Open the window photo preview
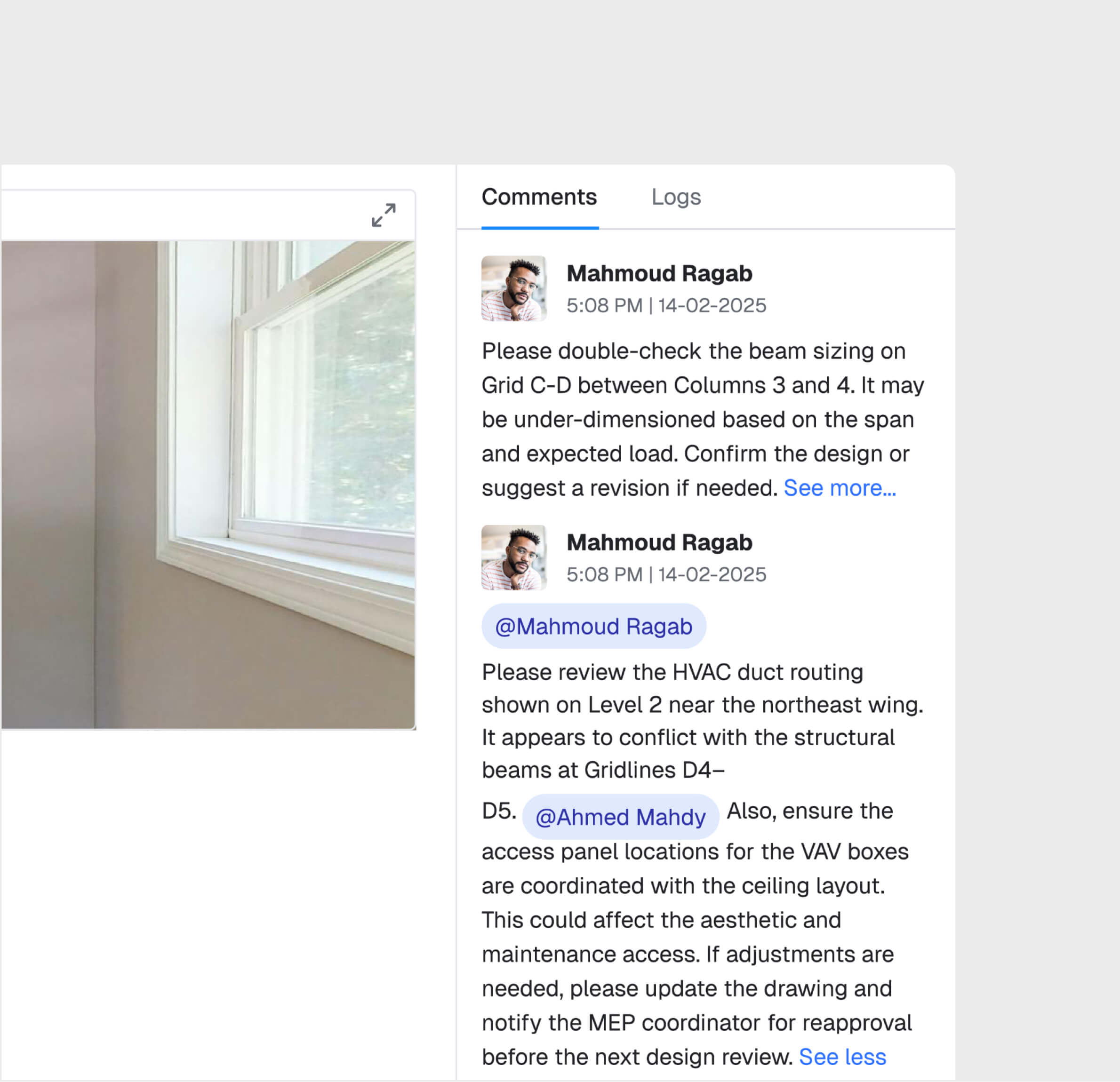Viewport: 1120px width, 1082px height. [x=208, y=485]
